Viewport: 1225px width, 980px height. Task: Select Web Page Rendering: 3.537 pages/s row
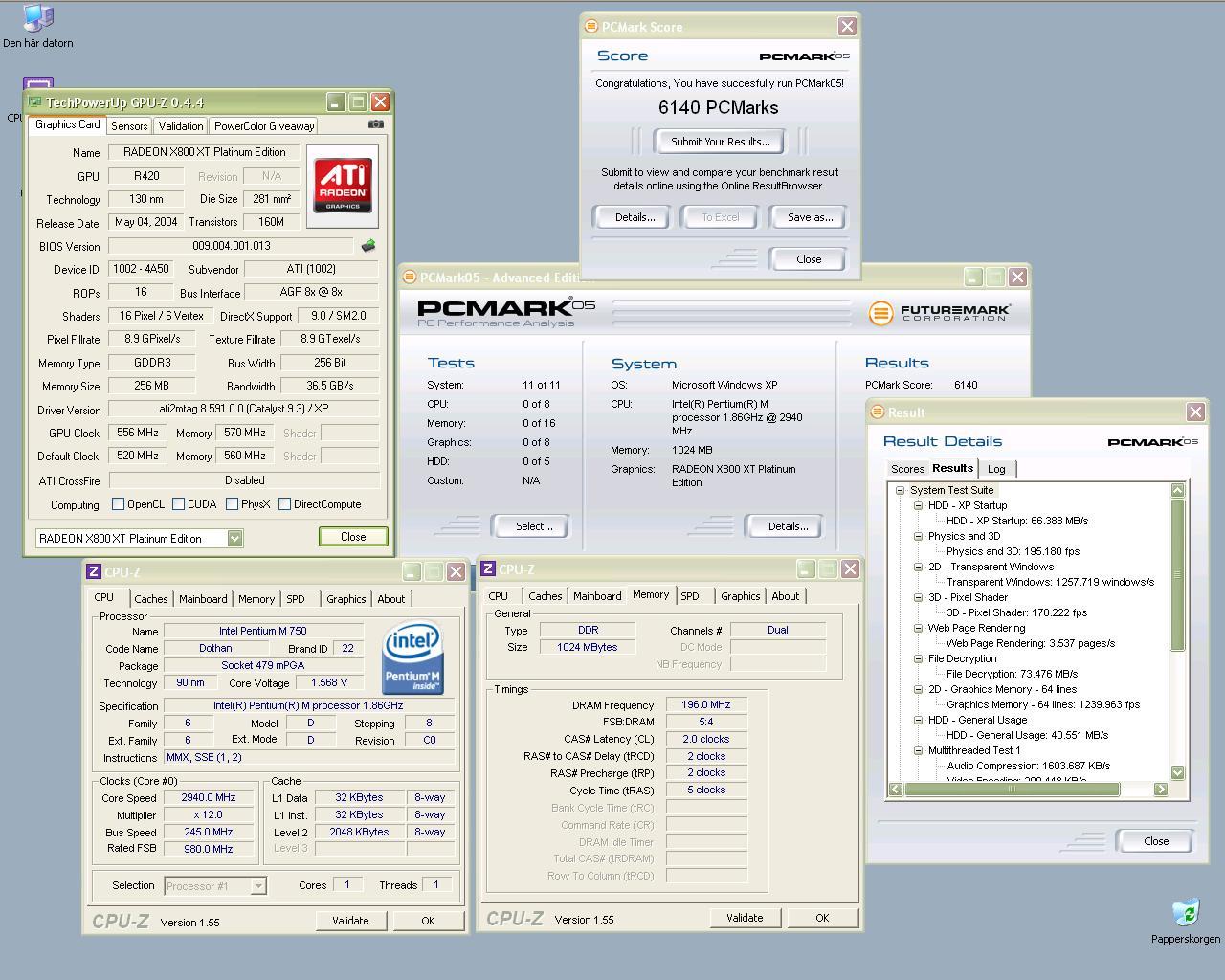(1031, 643)
